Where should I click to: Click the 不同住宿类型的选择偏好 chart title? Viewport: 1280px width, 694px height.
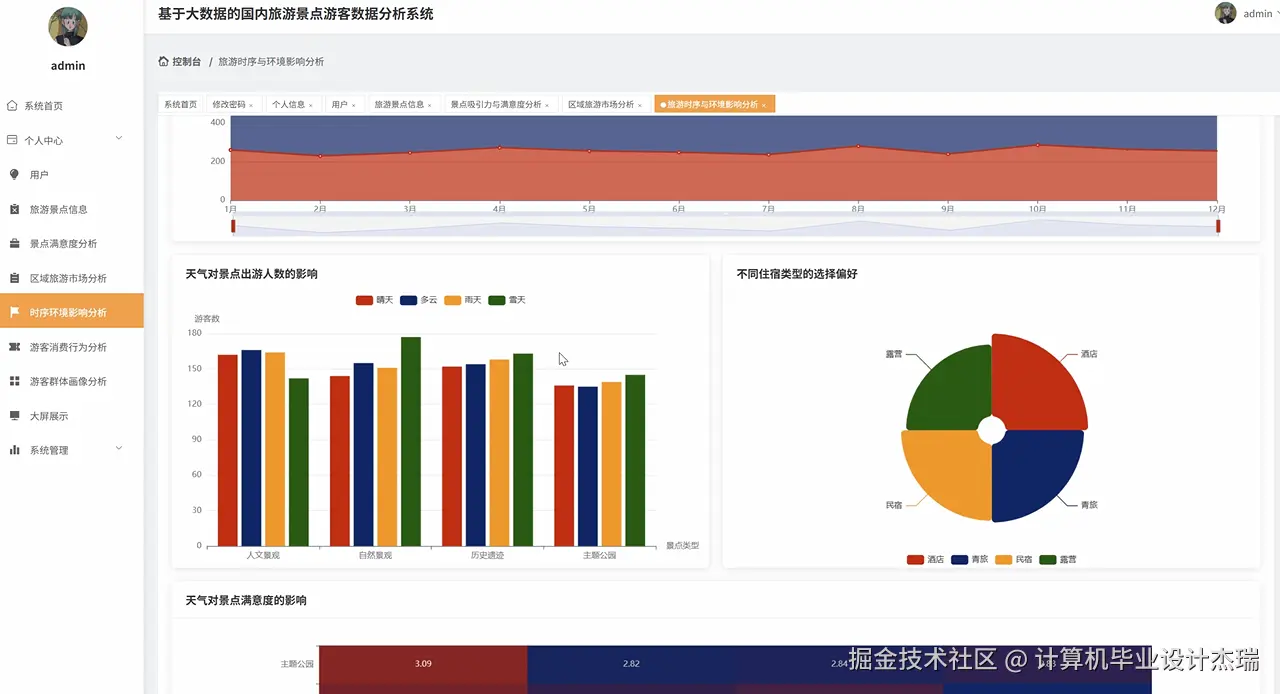tap(797, 274)
